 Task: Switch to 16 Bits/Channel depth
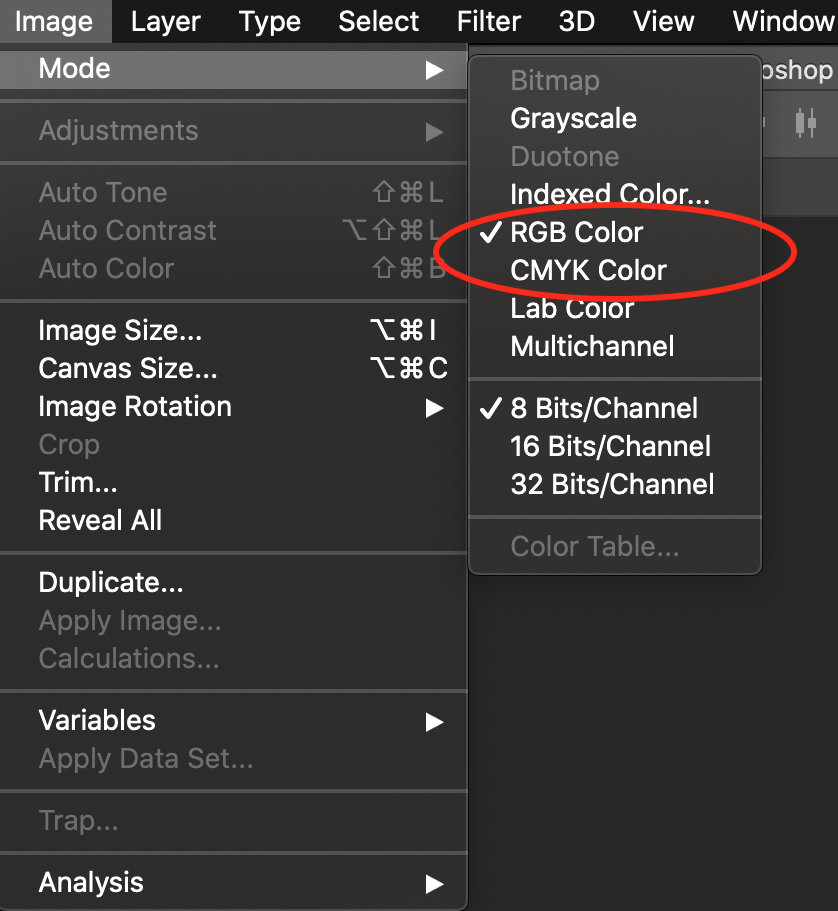click(610, 446)
